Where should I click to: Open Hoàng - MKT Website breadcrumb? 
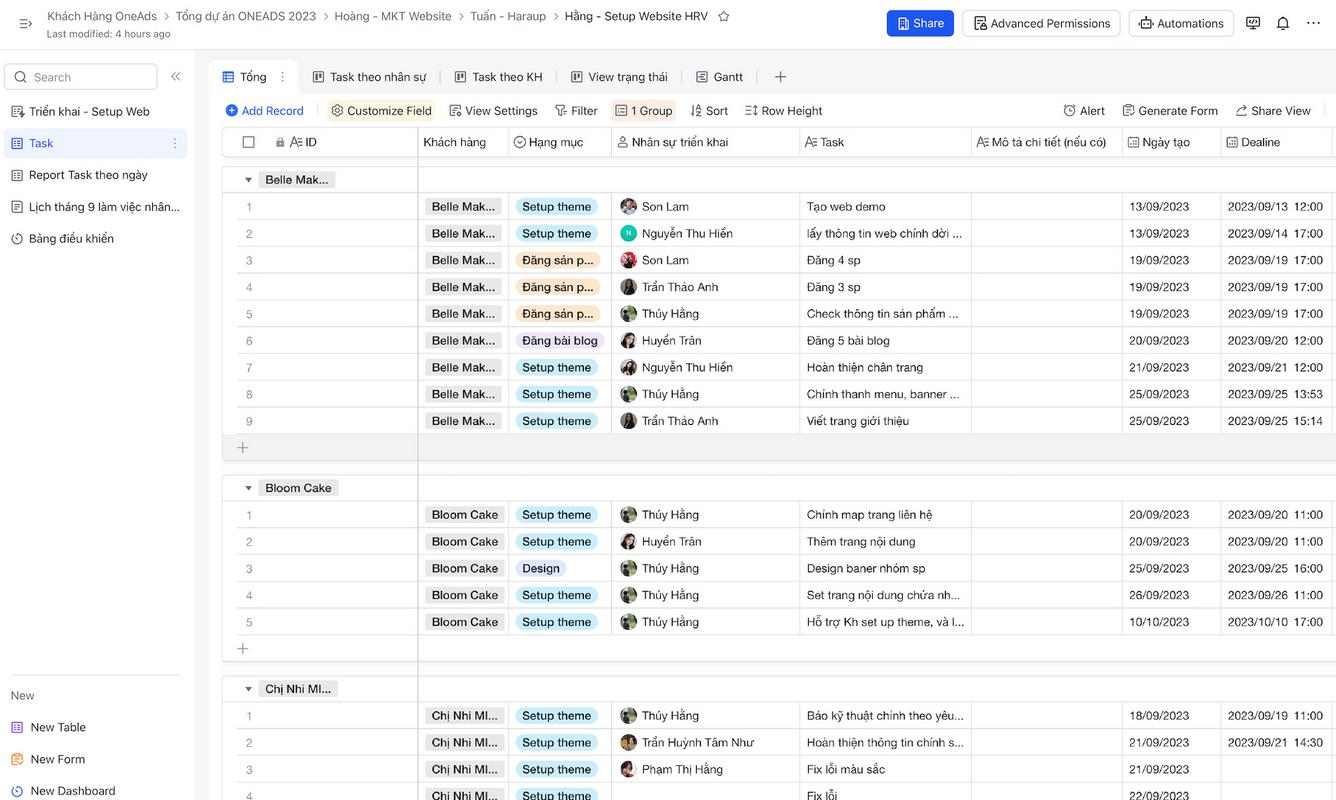(393, 16)
